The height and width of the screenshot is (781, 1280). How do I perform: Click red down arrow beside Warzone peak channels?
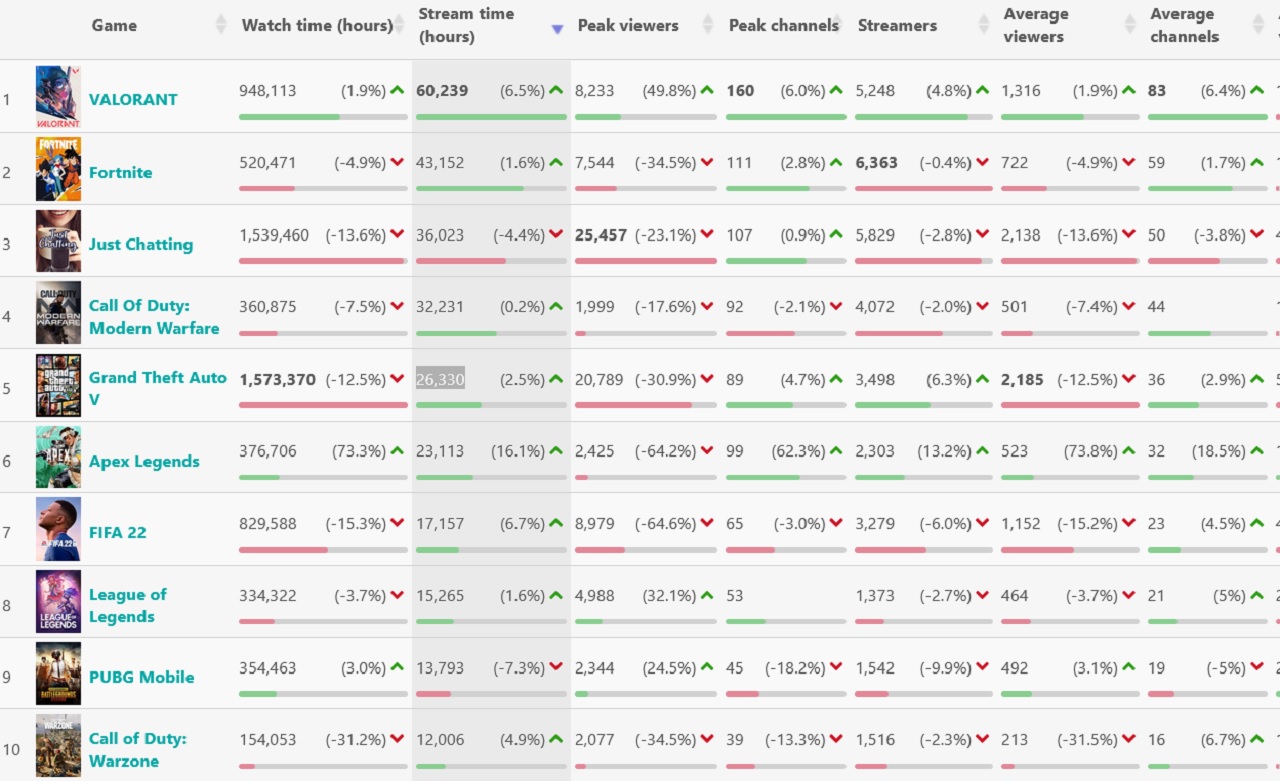835,740
